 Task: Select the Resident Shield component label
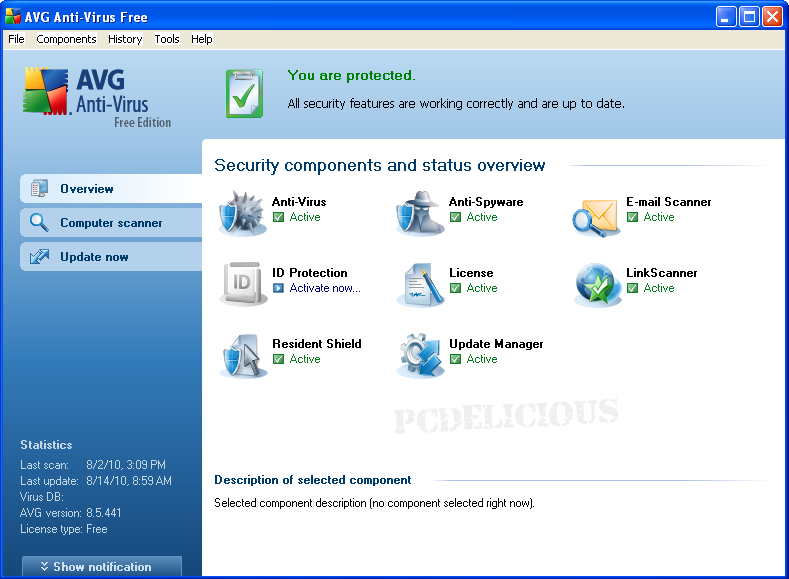pos(317,344)
